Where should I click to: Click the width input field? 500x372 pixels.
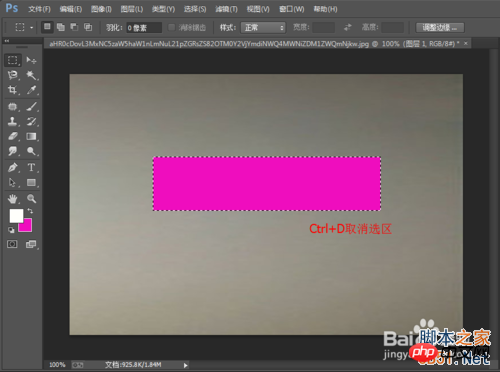323,27
